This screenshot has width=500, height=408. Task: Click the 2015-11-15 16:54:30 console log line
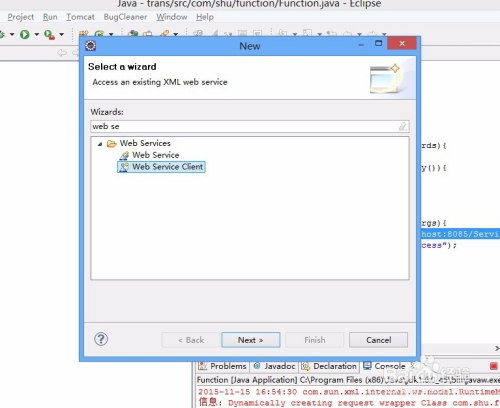tap(349, 392)
